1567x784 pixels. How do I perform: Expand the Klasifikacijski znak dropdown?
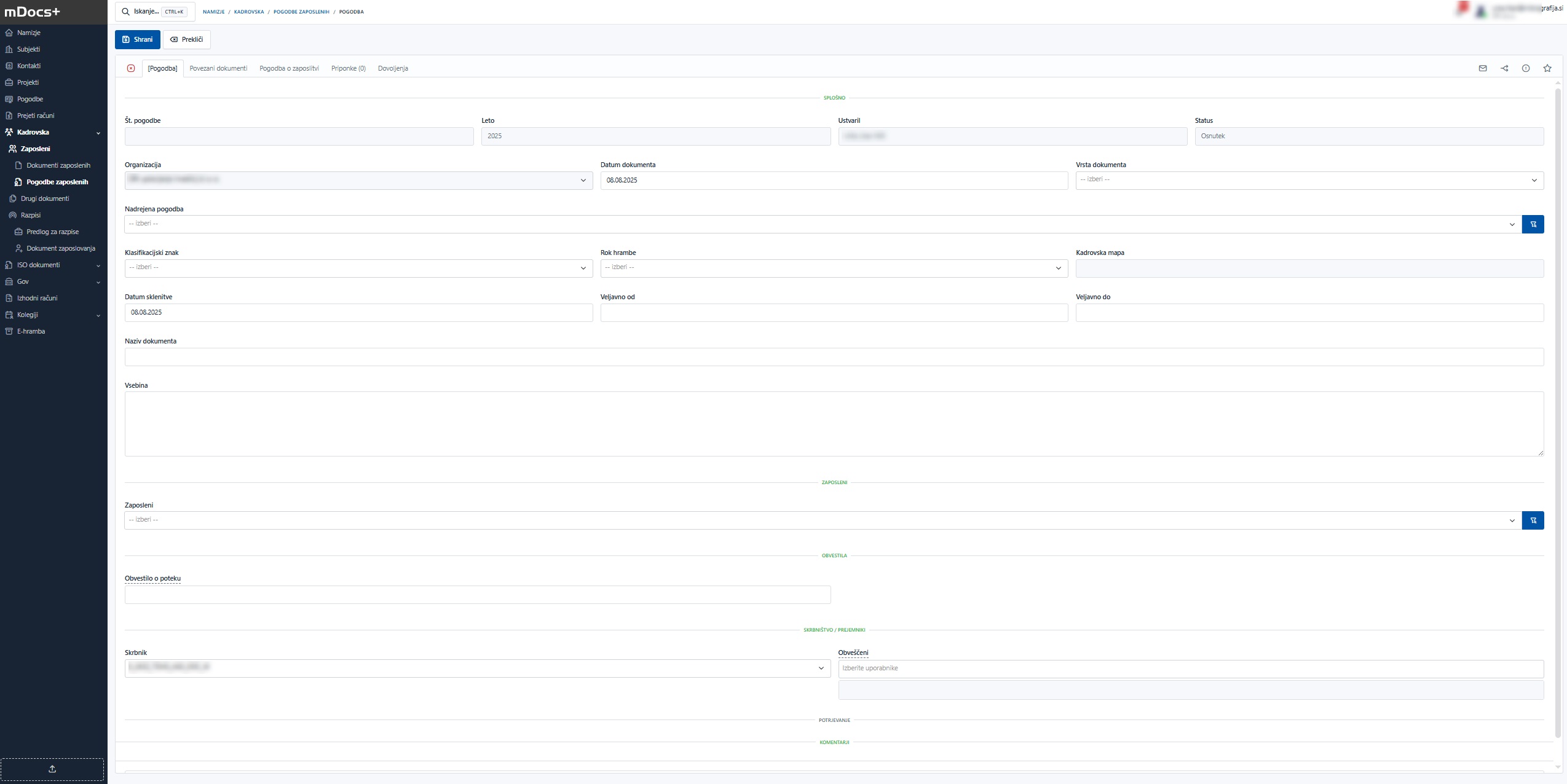click(358, 268)
